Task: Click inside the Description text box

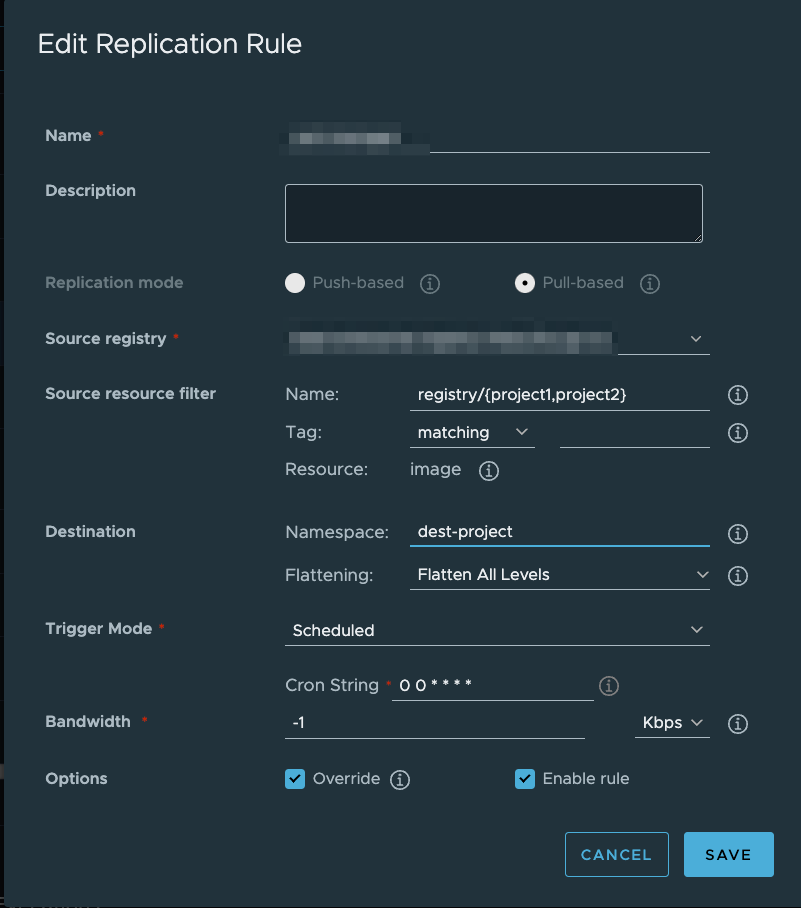Action: [493, 212]
